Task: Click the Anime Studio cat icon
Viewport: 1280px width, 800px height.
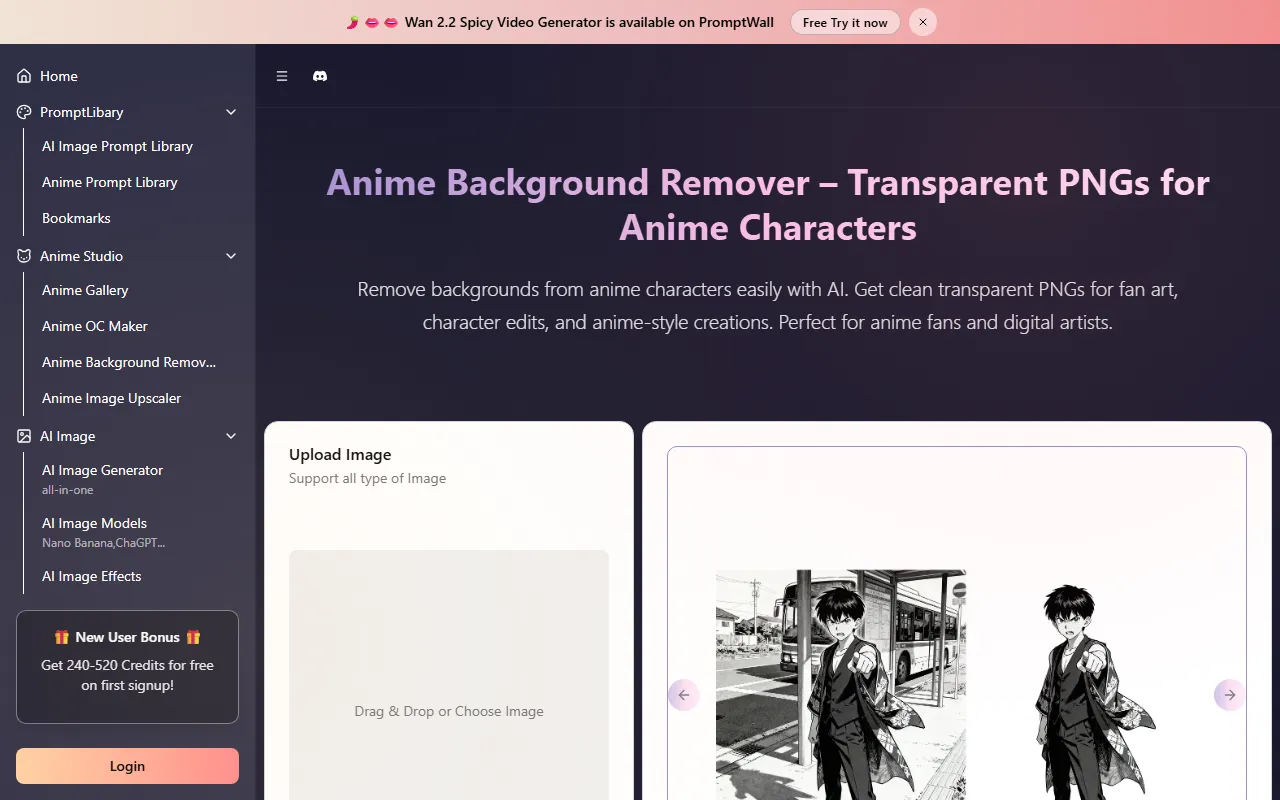Action: click(x=24, y=256)
